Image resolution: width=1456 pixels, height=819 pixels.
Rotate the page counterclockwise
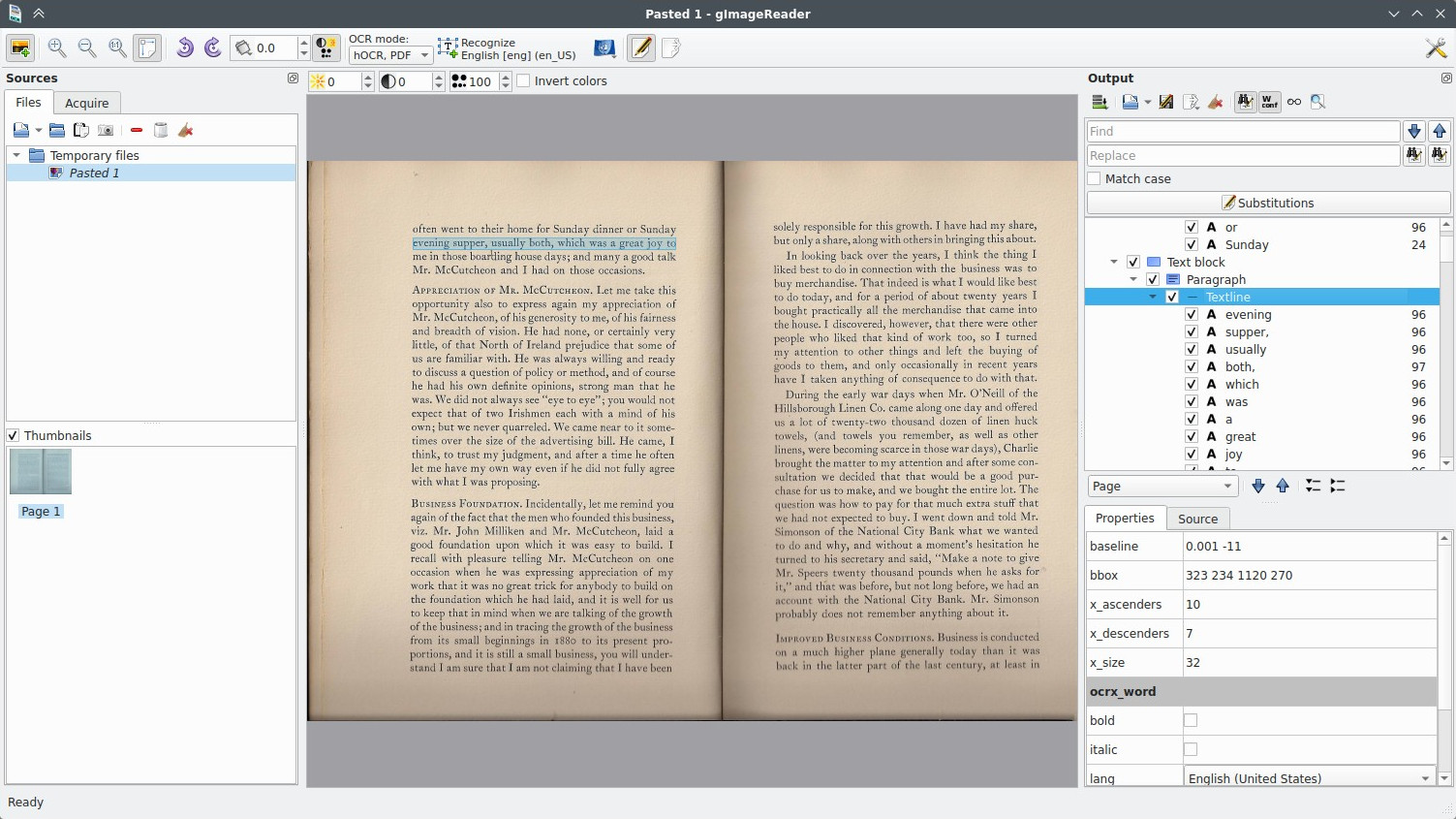185,47
